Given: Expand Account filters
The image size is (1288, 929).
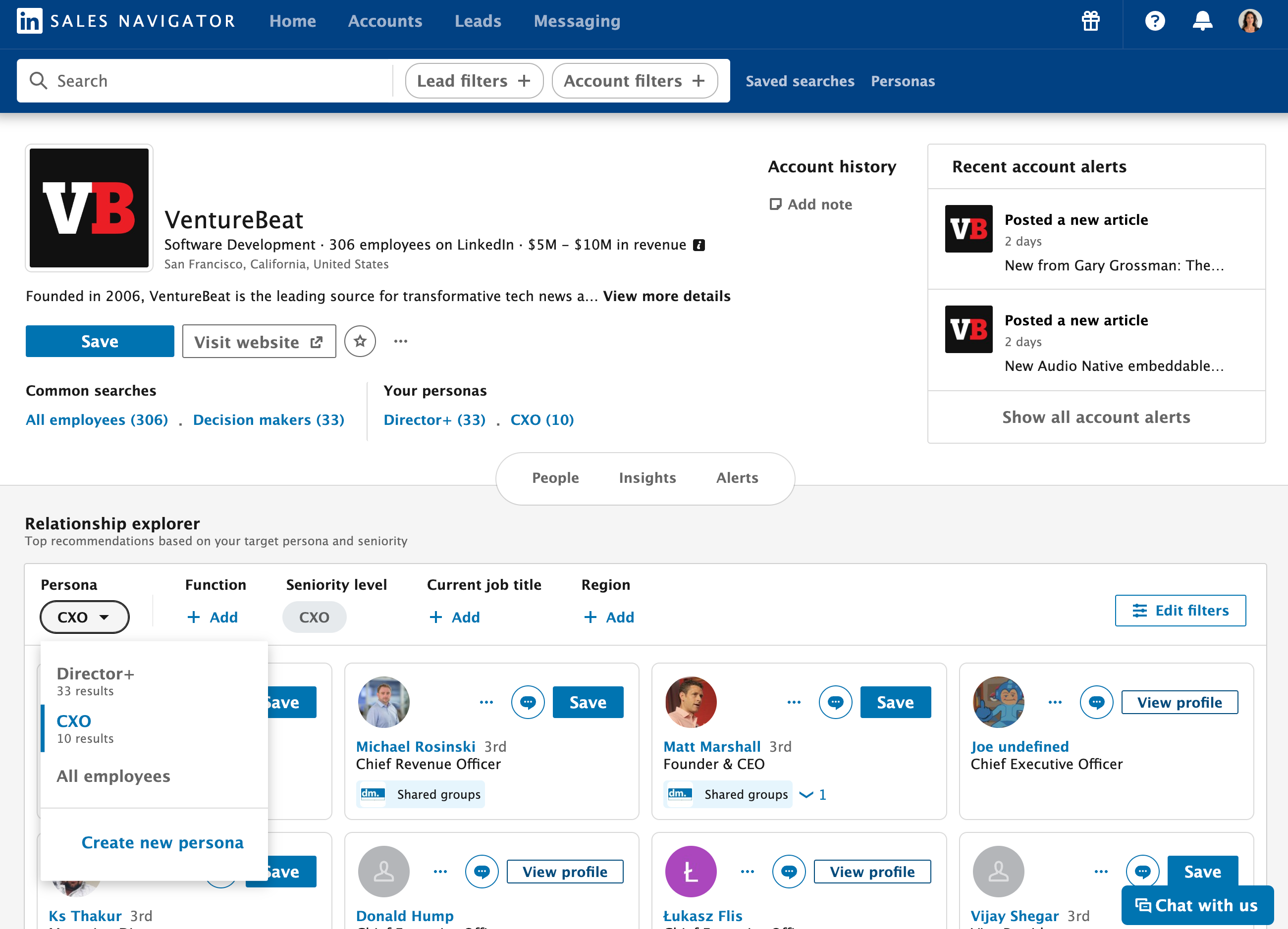Looking at the screenshot, I should coord(635,81).
